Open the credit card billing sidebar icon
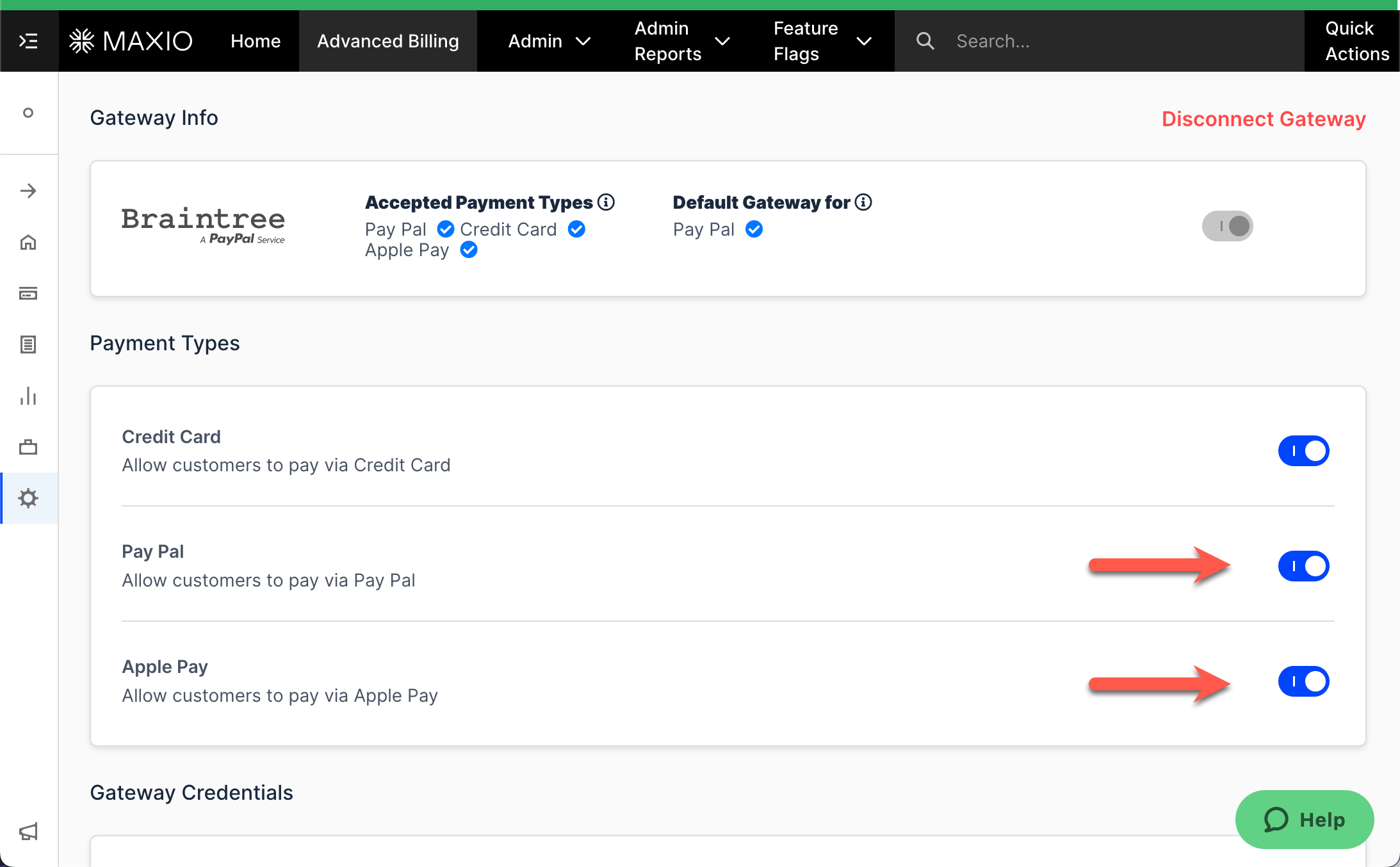 click(x=28, y=293)
